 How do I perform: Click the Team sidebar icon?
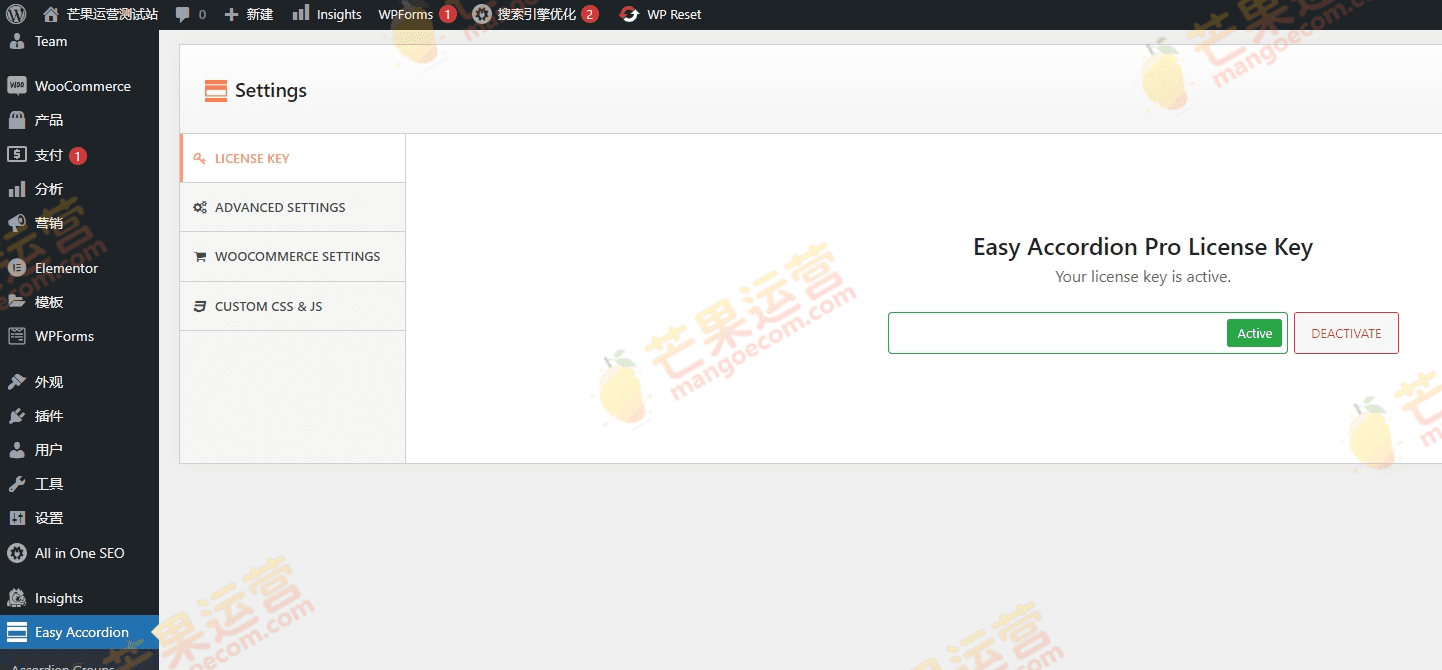[x=17, y=41]
